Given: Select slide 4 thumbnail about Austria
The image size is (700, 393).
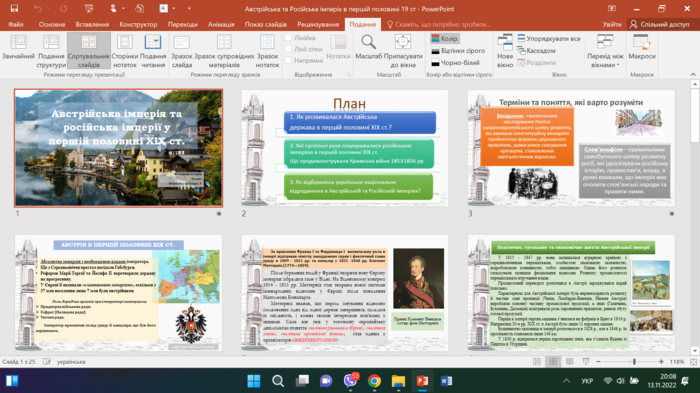Looking at the screenshot, I should coord(118,293).
